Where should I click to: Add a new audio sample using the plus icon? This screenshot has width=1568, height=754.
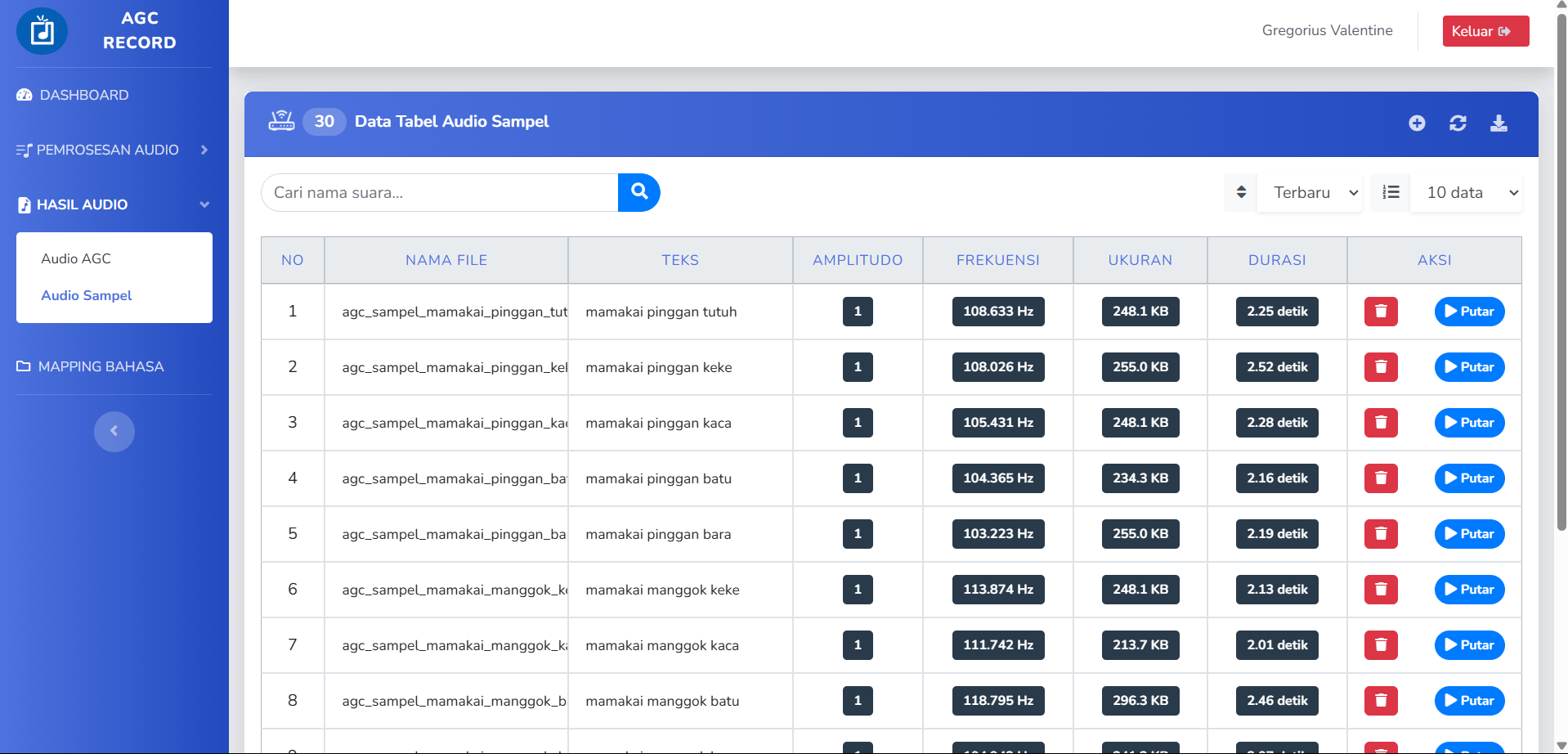tap(1417, 123)
